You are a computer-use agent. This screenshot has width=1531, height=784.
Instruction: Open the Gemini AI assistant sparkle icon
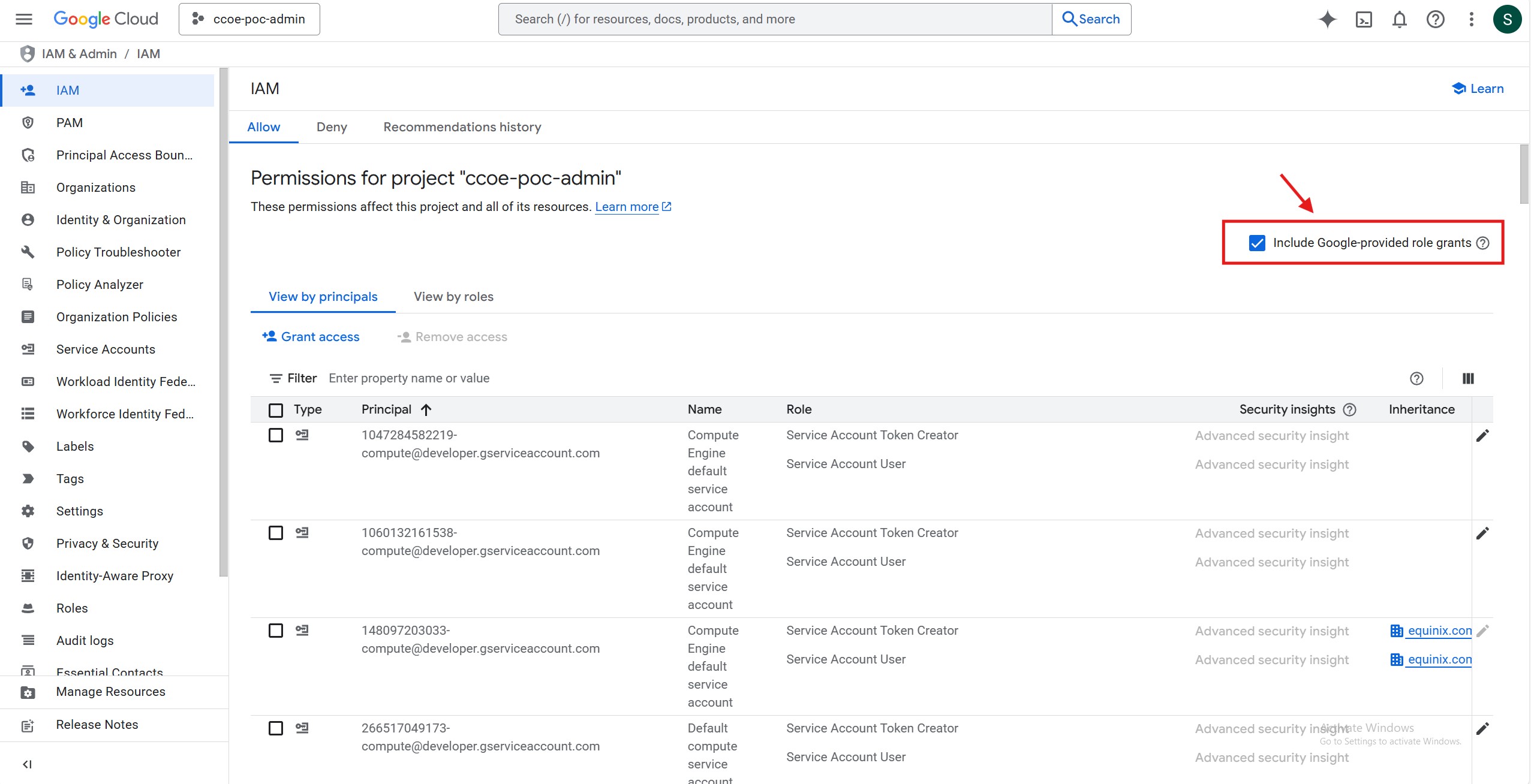pyautogui.click(x=1327, y=19)
